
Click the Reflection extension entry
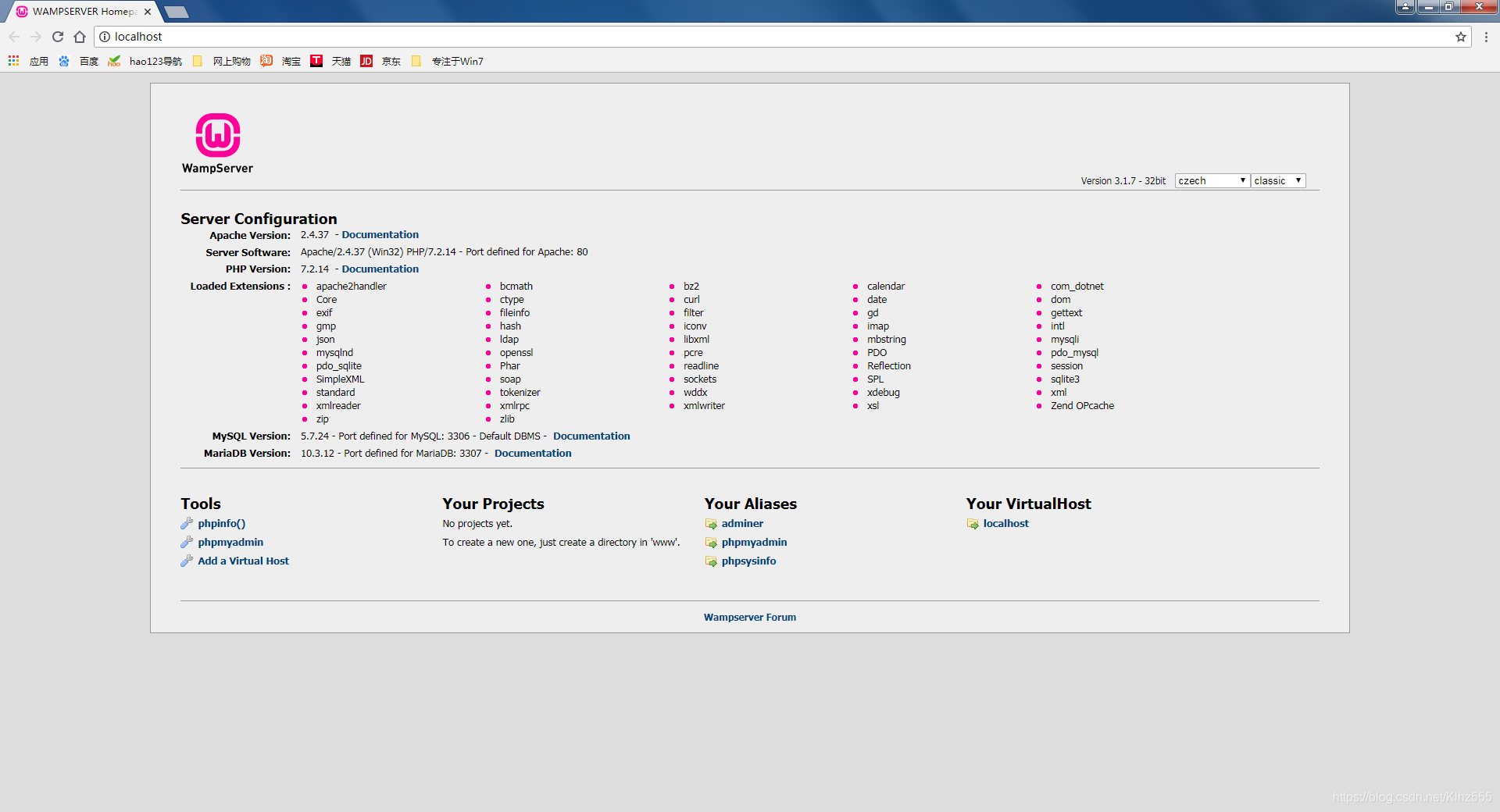point(888,365)
